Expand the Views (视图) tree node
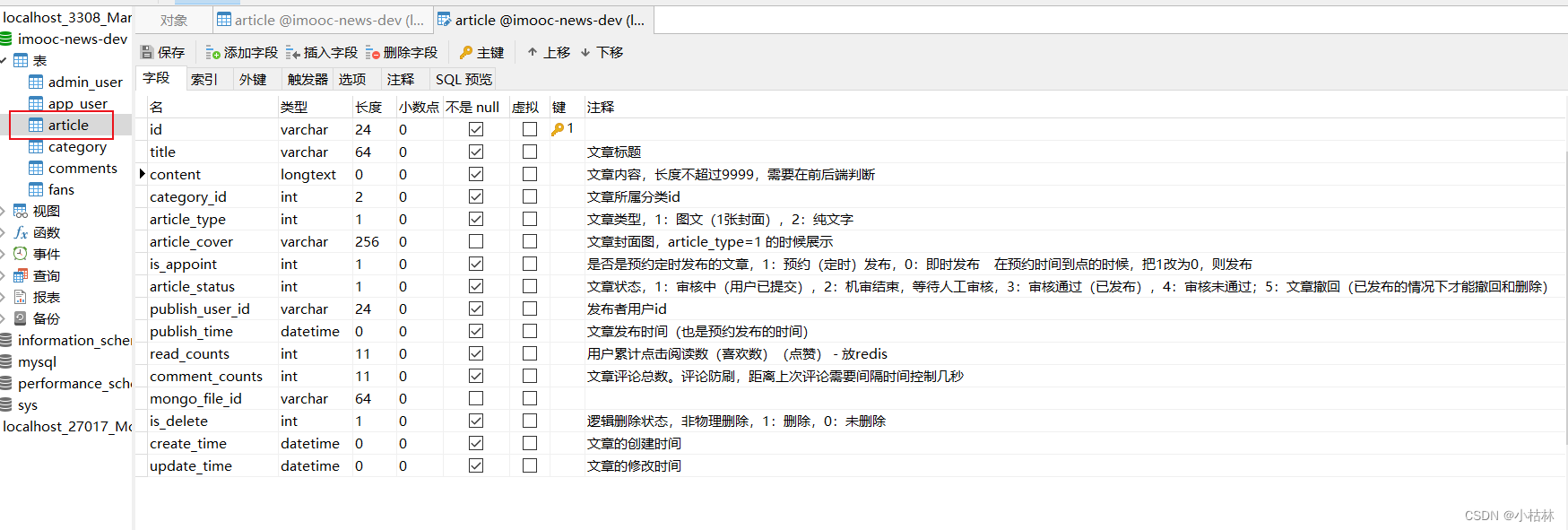The width and height of the screenshot is (1568, 530). (x=3, y=211)
